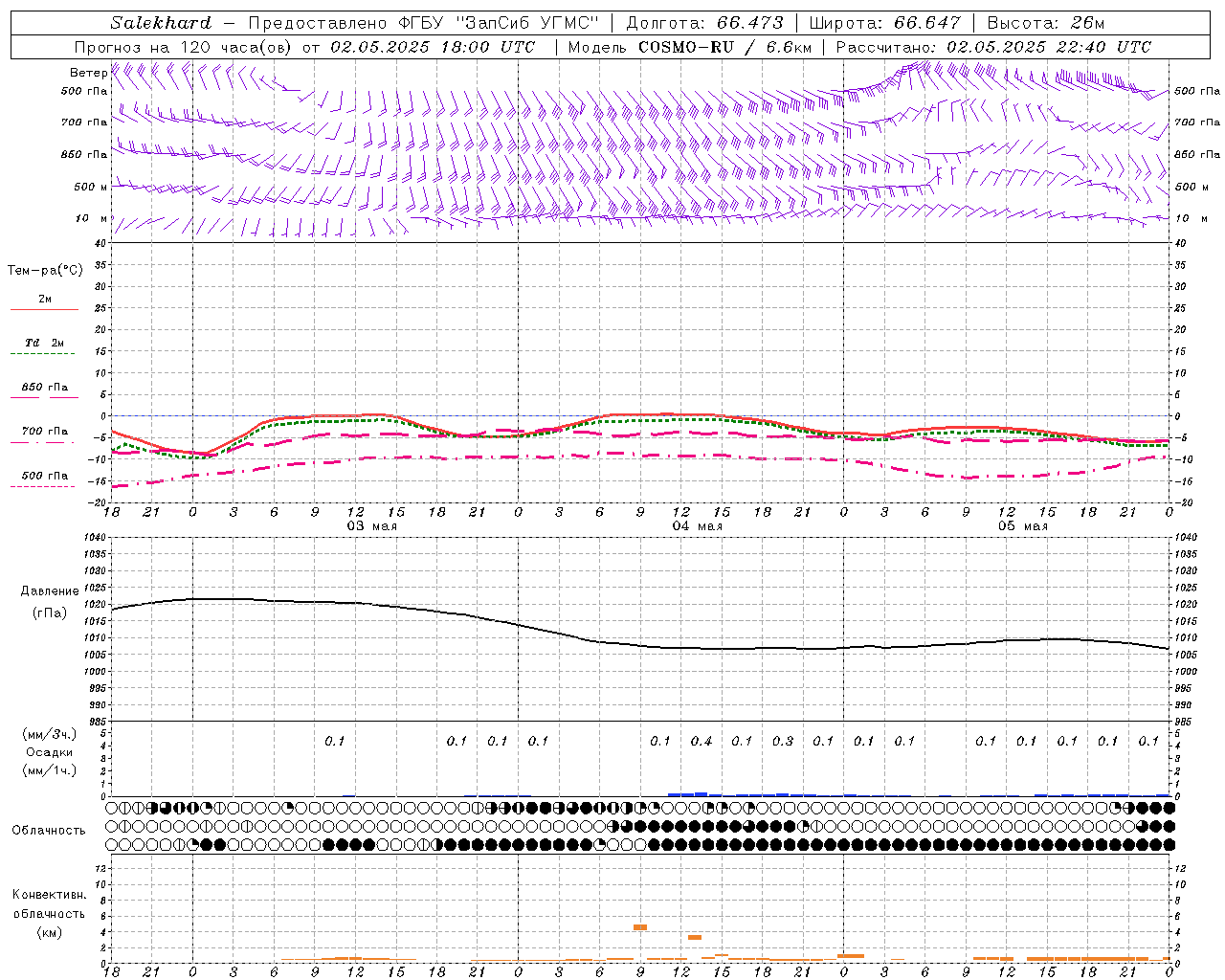Click the tallest orange convective cloud bar
This screenshot has height=980, width=1225.
(640, 926)
